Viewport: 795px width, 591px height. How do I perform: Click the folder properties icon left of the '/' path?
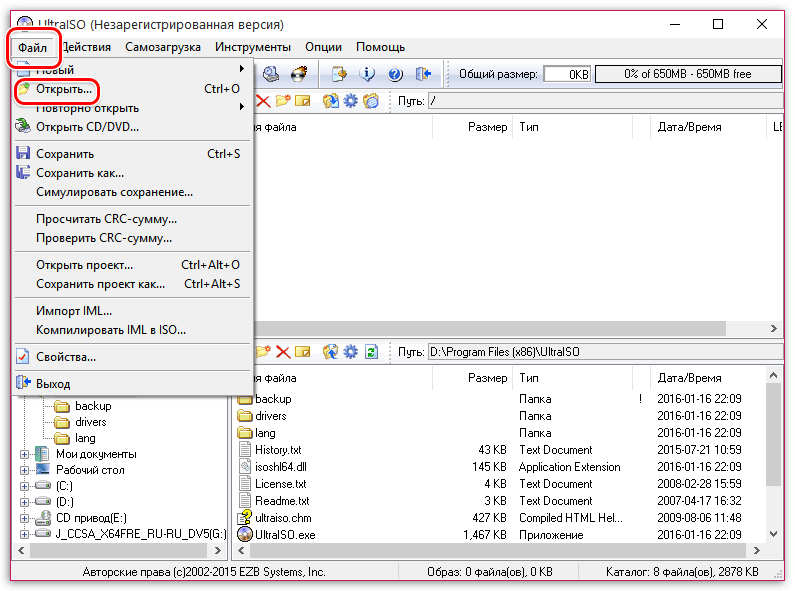click(371, 101)
